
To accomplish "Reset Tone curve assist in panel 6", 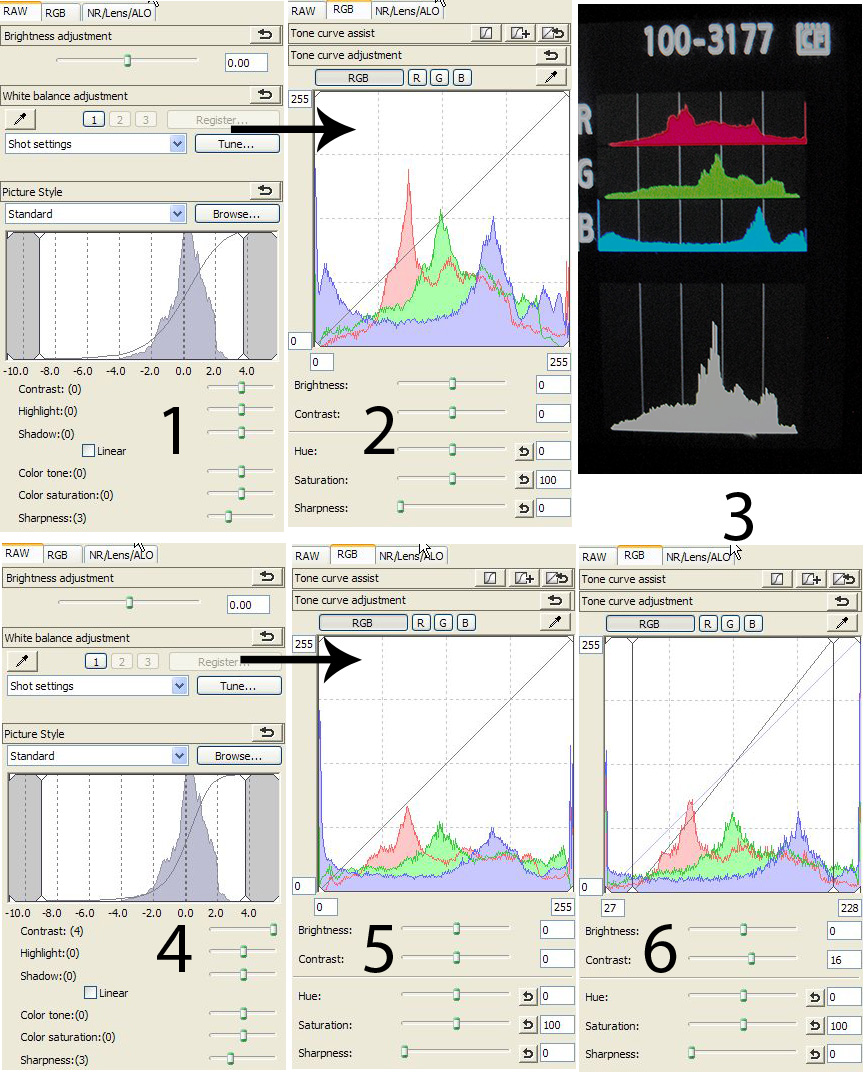I will click(x=844, y=579).
